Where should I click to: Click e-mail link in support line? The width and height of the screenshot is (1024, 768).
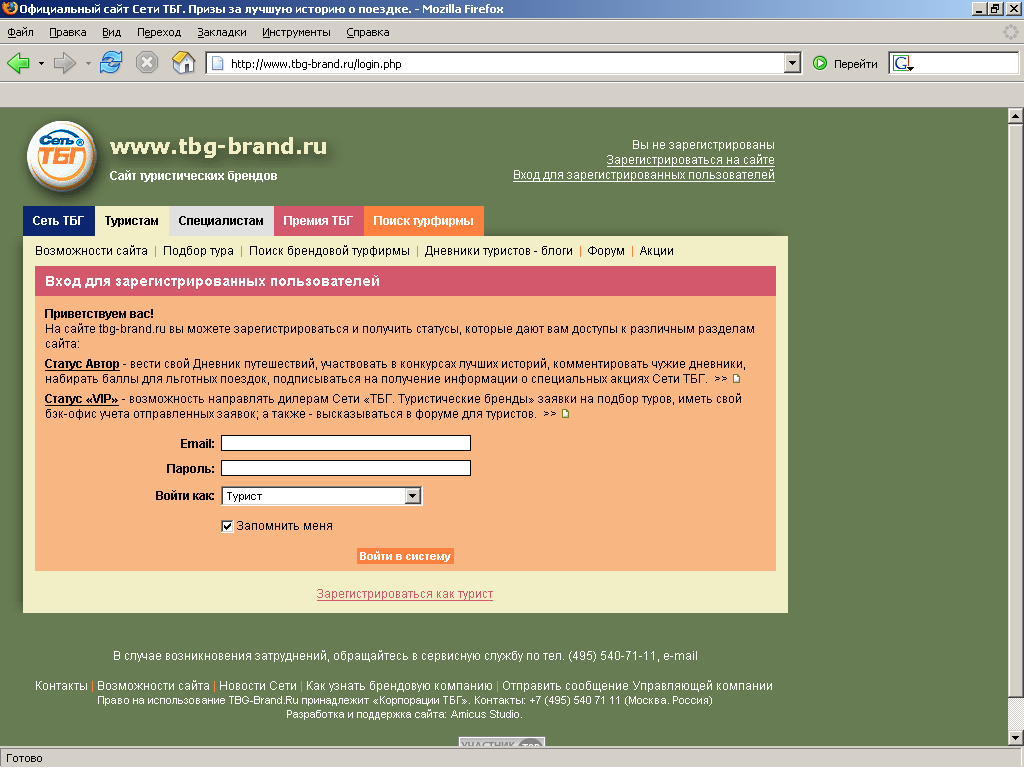tap(680, 656)
